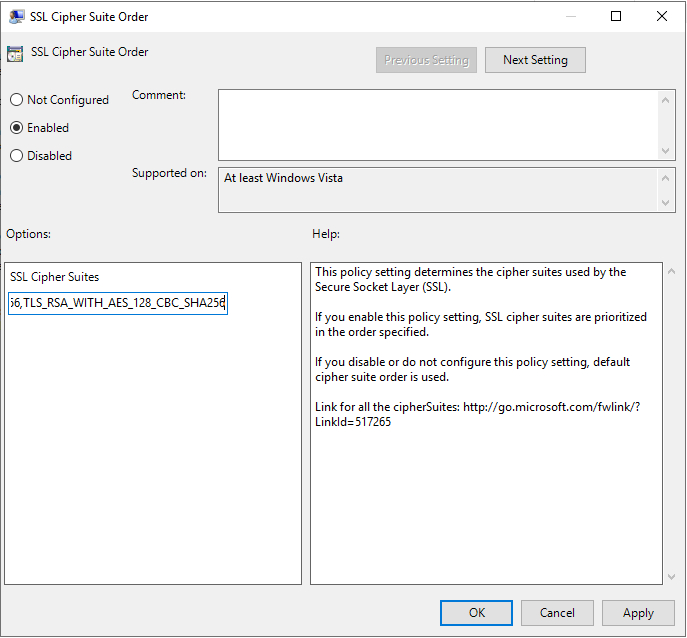
Task: Close the SSL Cipher Suite Order window
Action: [662, 16]
